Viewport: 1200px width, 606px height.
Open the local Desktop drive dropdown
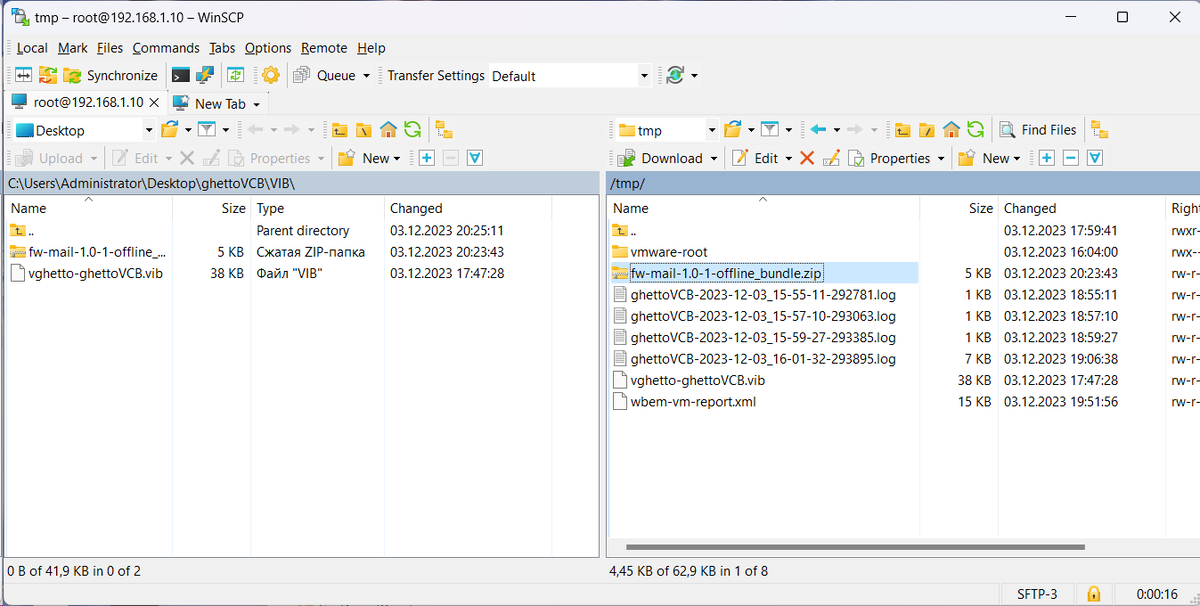(149, 130)
